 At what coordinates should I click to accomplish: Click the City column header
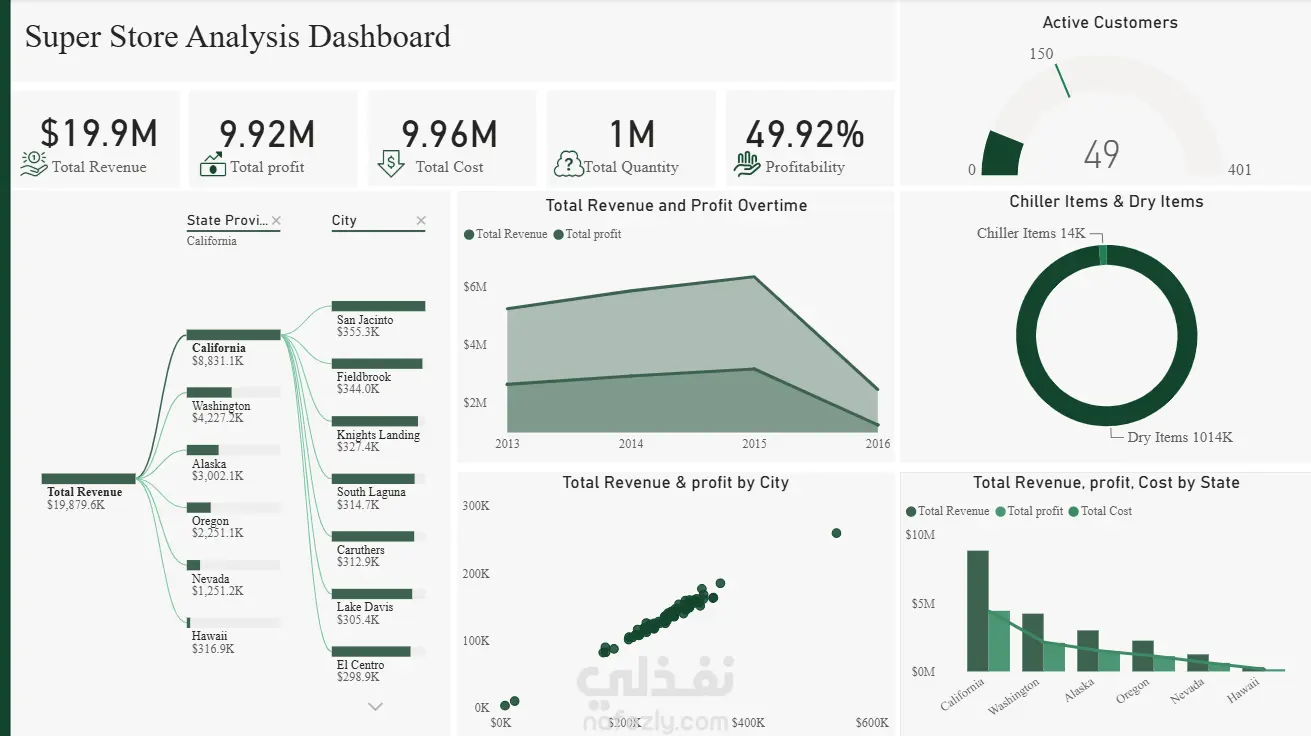[x=344, y=220]
